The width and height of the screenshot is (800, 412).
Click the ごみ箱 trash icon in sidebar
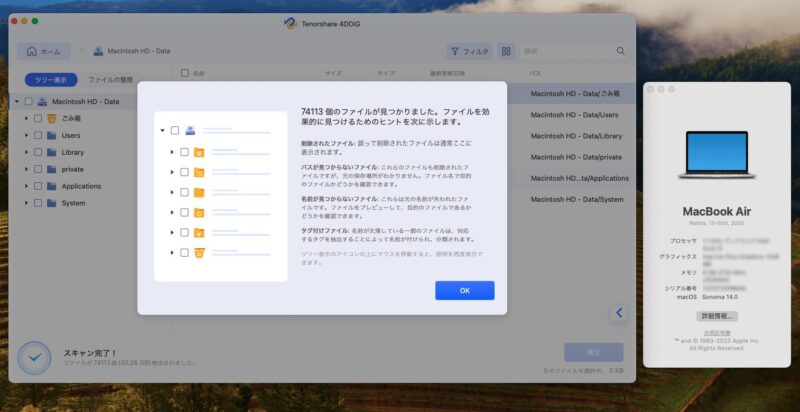(52, 118)
